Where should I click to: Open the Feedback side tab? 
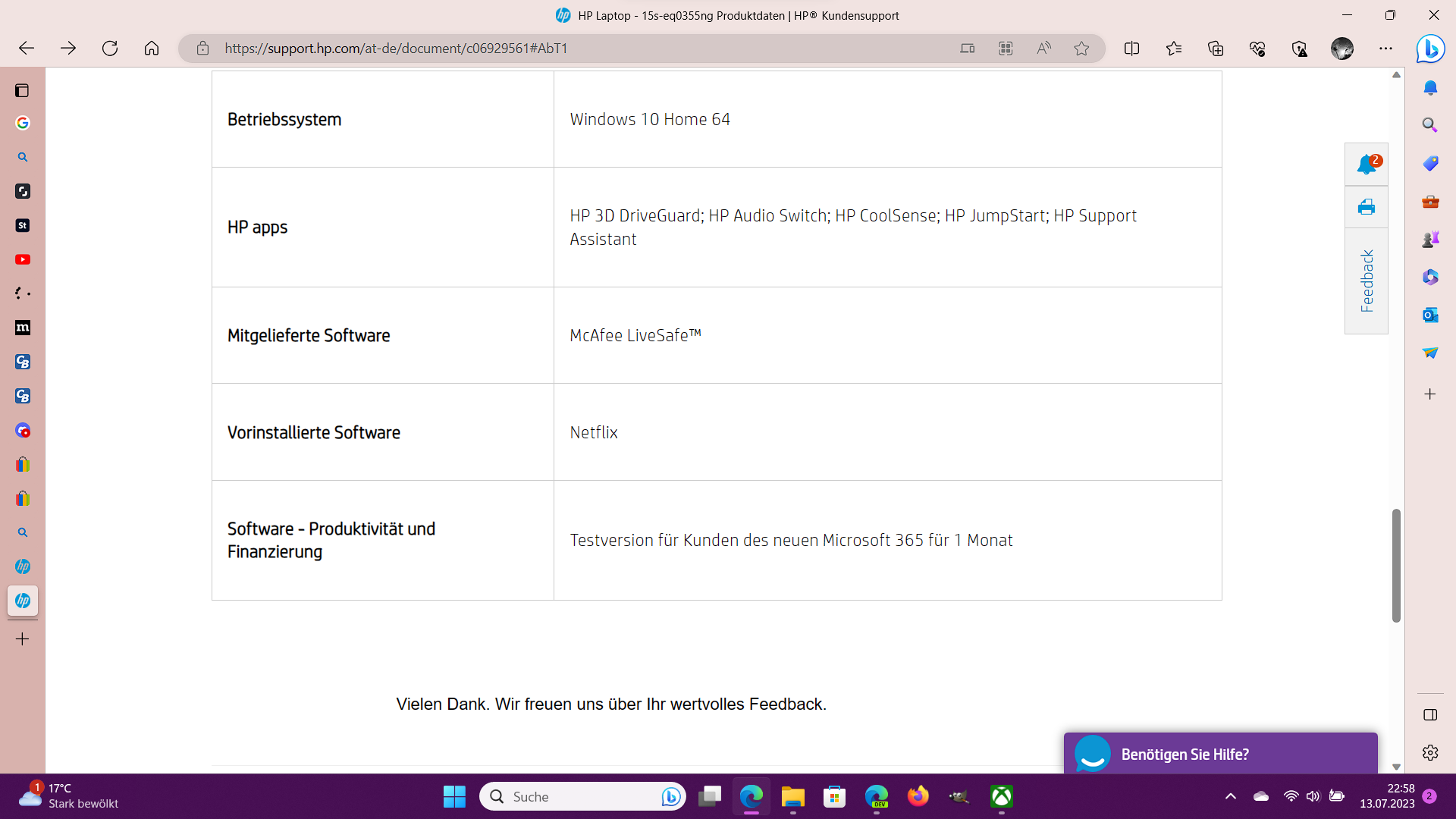click(1366, 281)
